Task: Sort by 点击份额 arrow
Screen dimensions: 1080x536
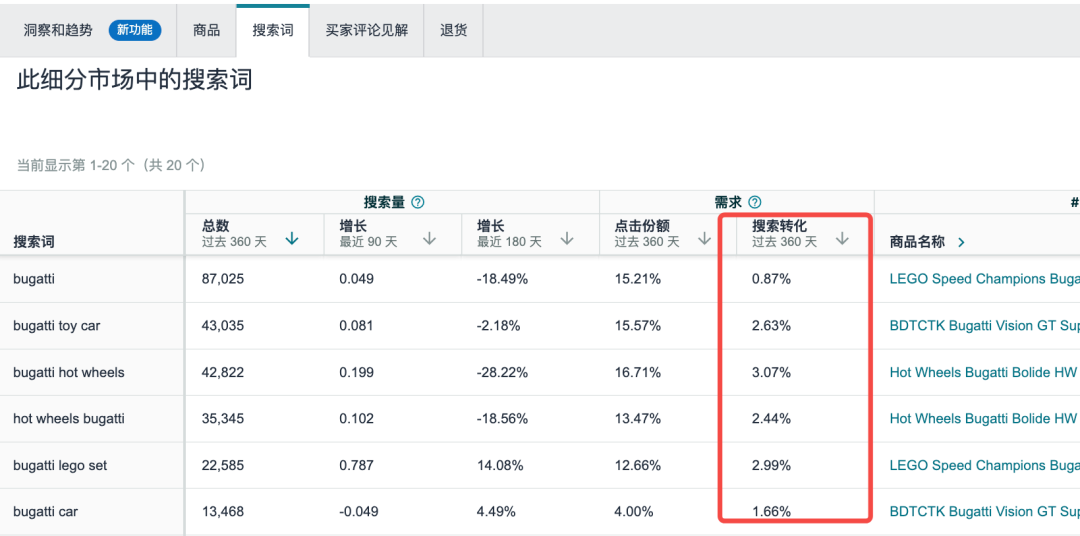Action: click(704, 239)
